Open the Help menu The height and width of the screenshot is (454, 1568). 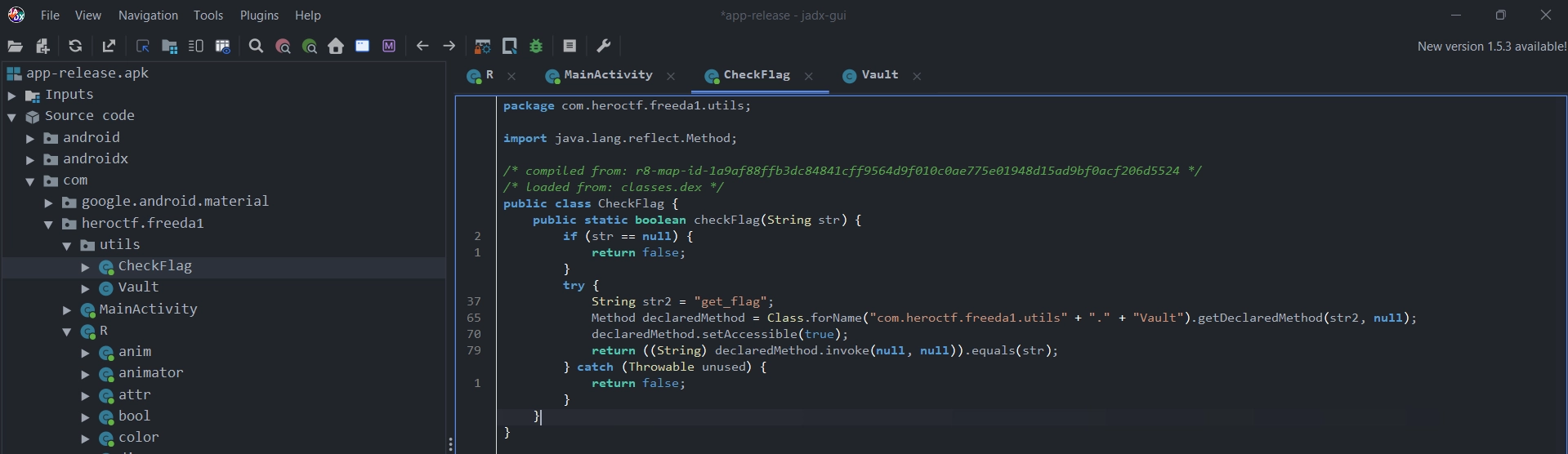(308, 16)
